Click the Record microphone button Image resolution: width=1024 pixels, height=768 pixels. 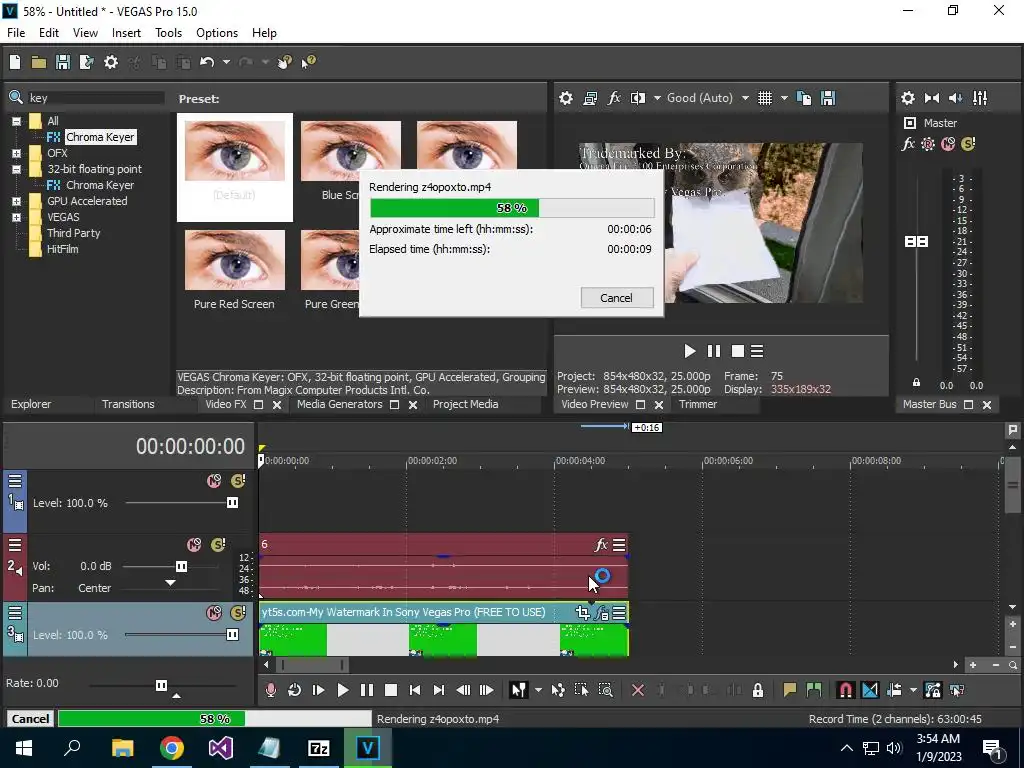click(270, 690)
